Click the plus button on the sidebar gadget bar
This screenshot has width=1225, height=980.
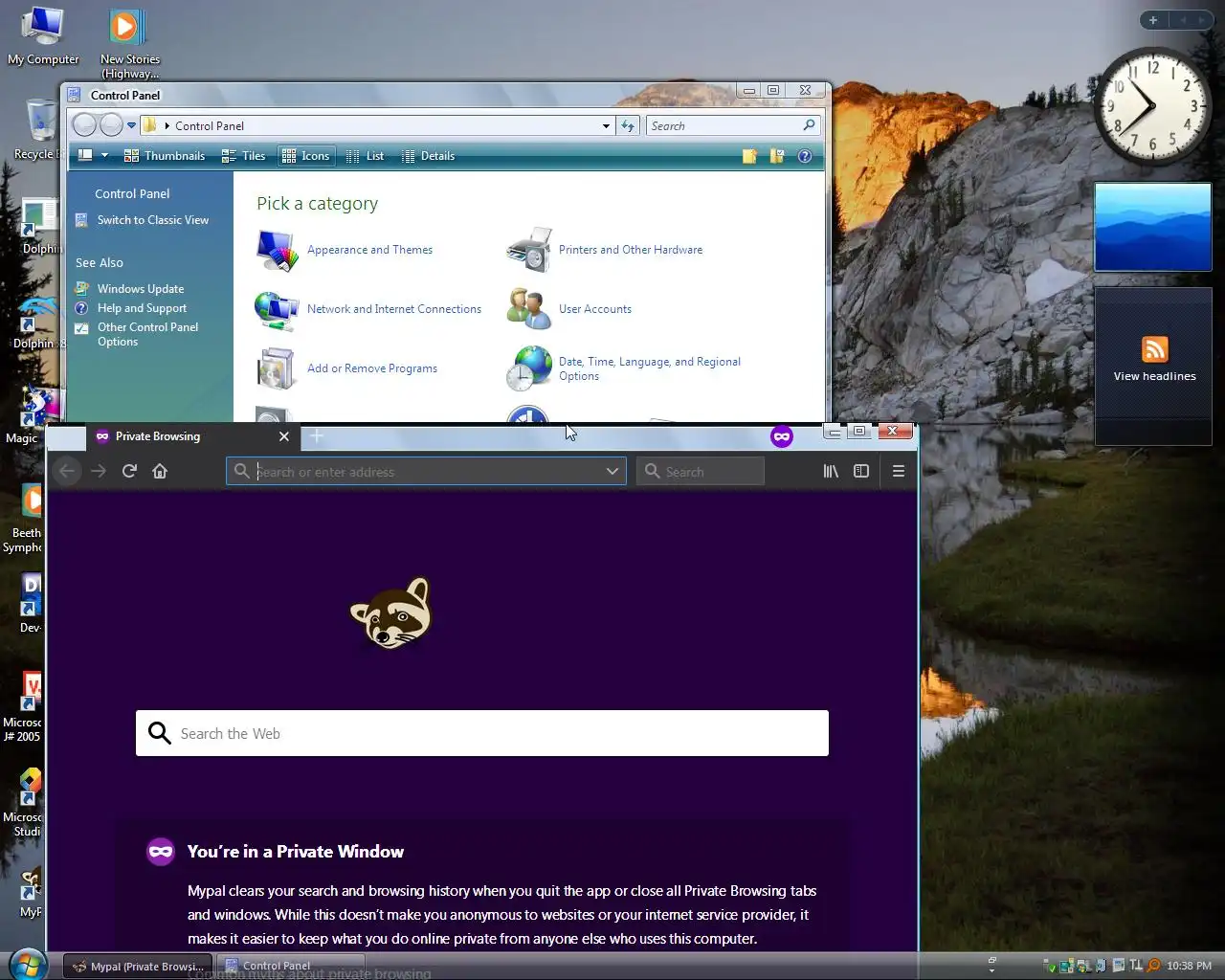[1153, 20]
